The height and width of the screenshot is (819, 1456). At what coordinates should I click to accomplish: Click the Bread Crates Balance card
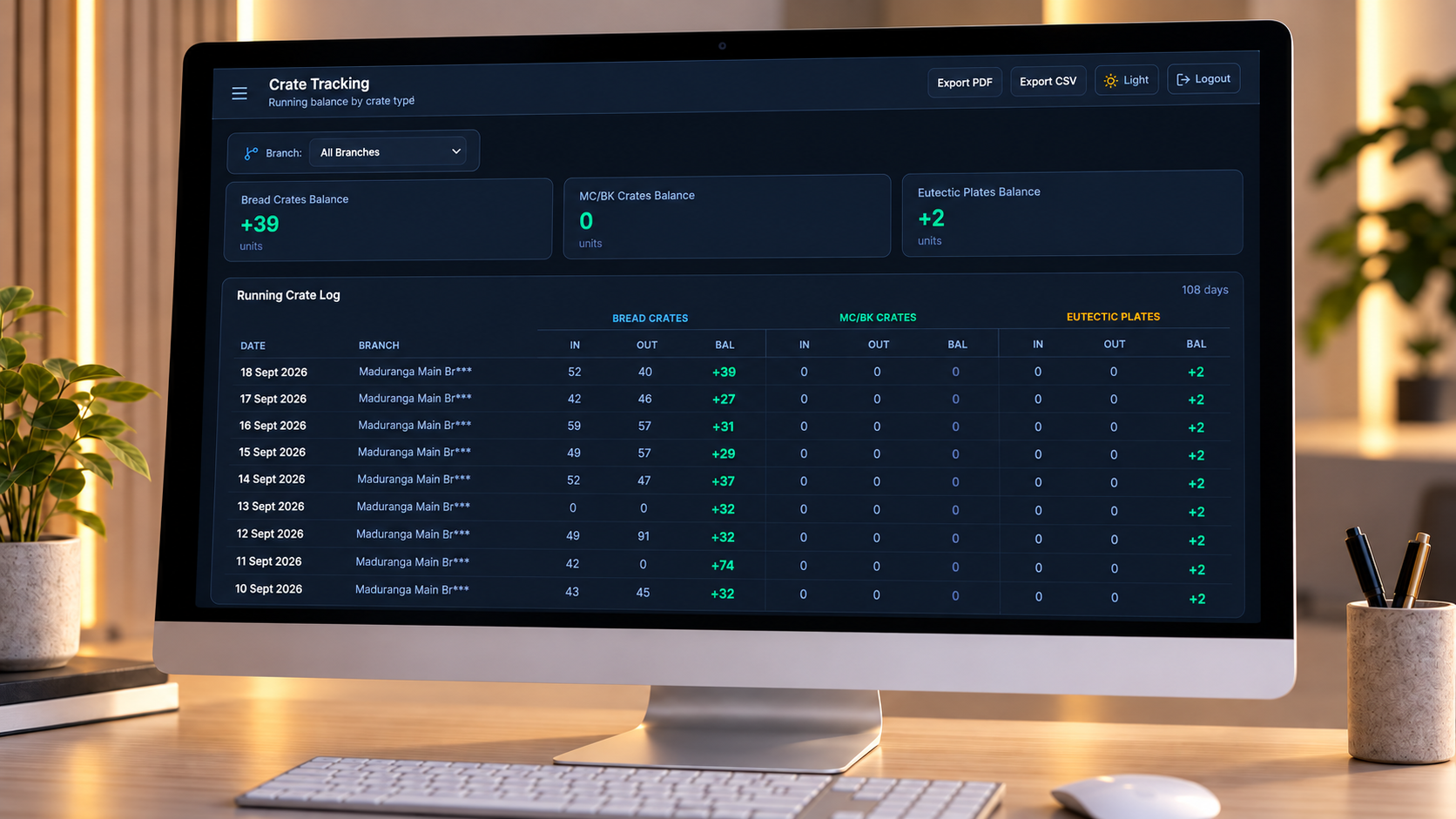[388, 219]
